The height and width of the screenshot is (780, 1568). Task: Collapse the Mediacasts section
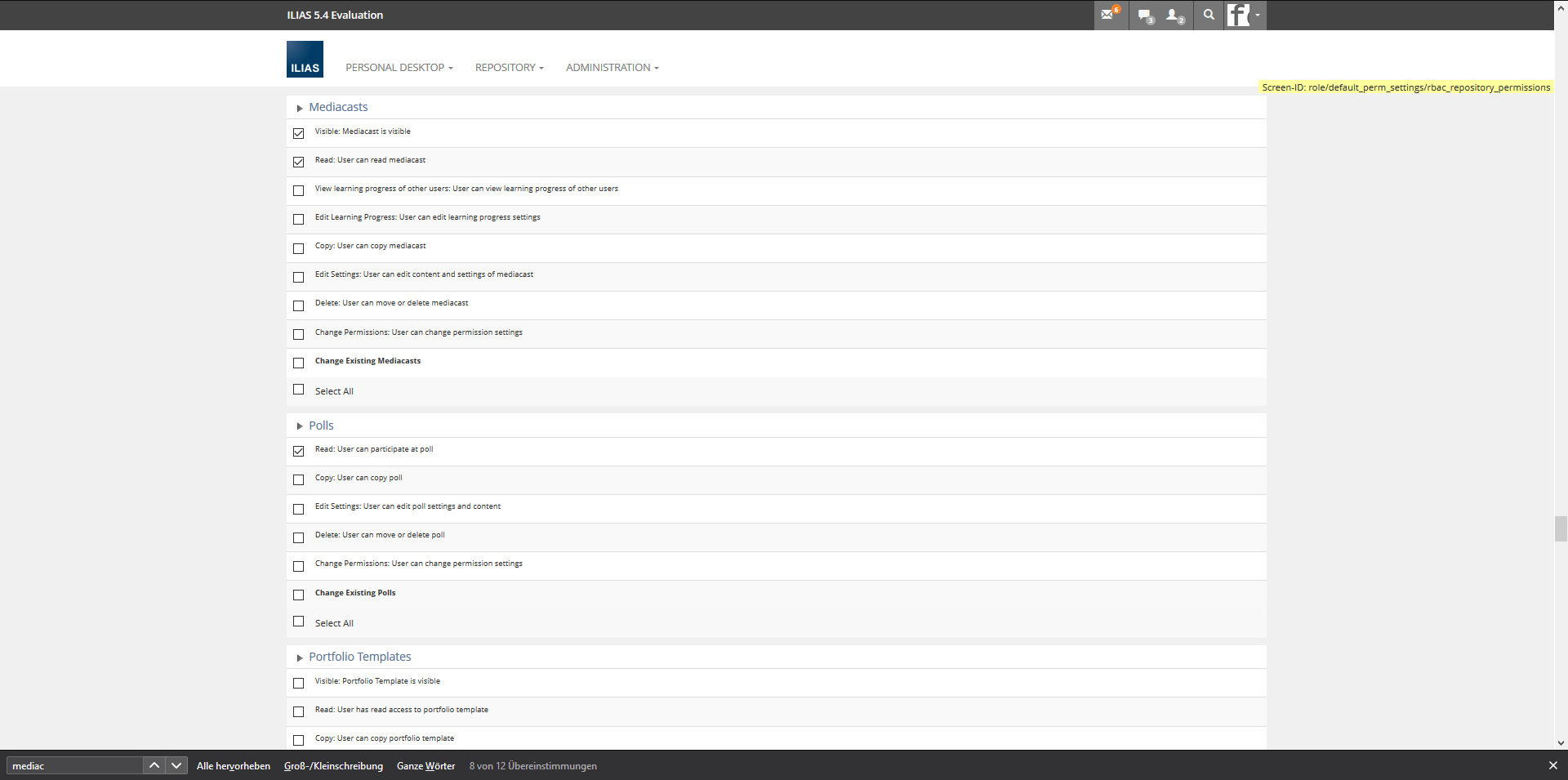point(300,108)
